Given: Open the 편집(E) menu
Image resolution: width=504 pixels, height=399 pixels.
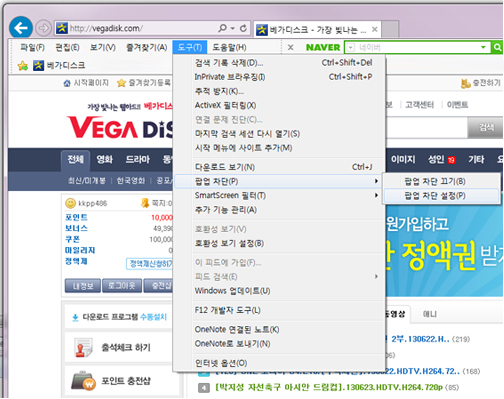Looking at the screenshot, I should click(67, 48).
